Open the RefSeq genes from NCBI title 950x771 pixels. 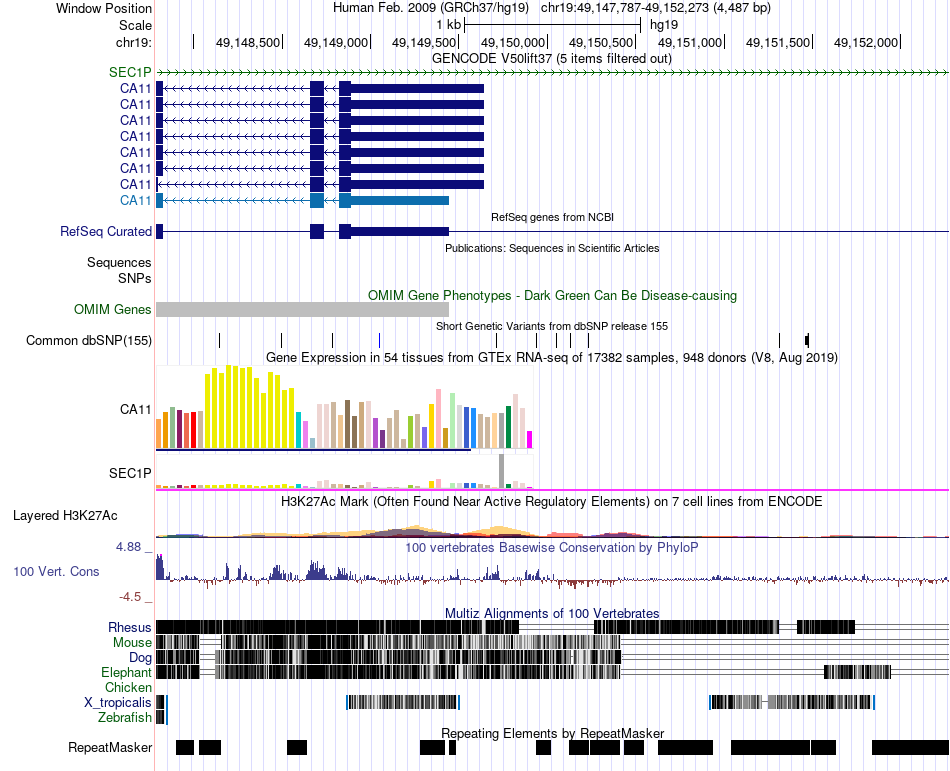552,217
